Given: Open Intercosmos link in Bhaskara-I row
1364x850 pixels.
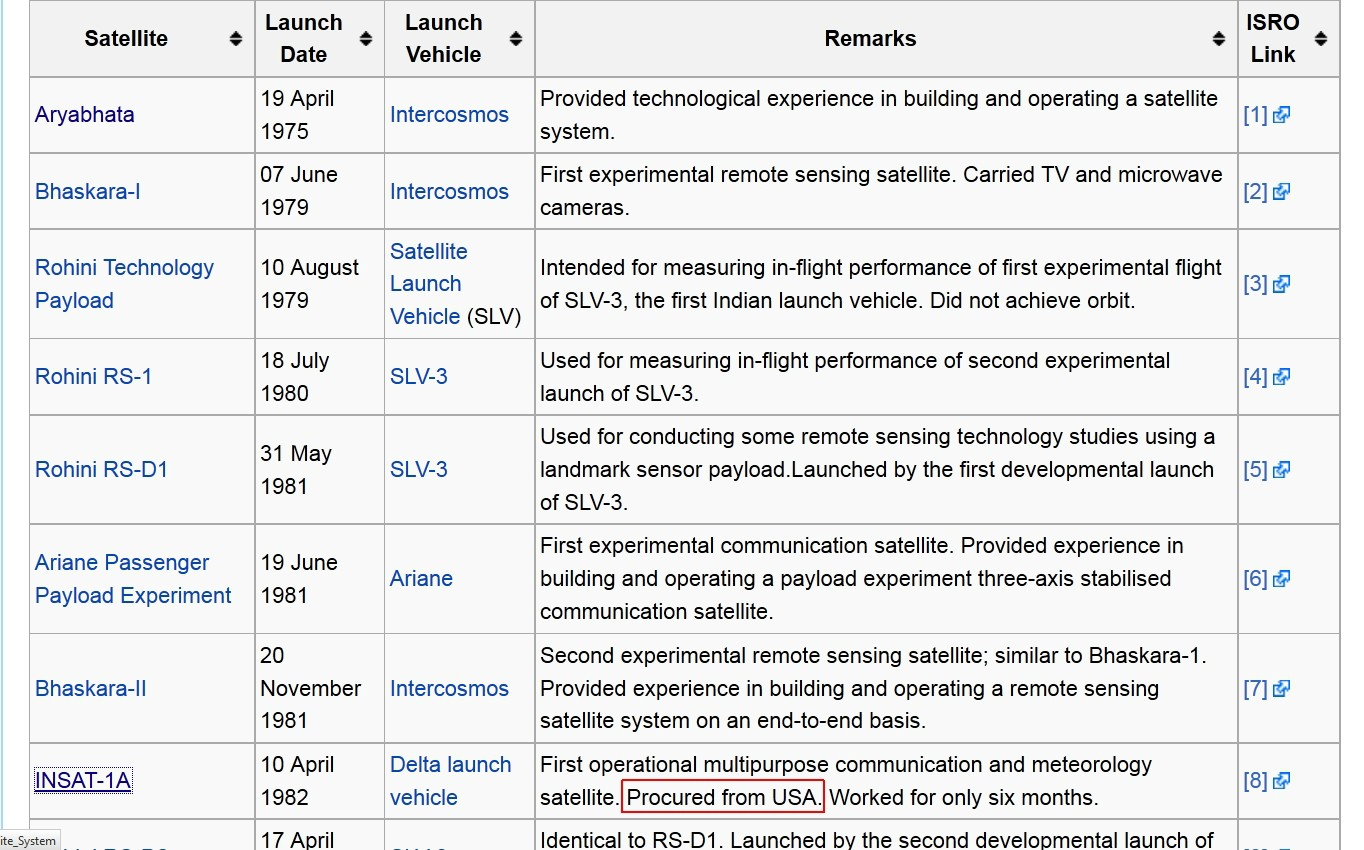Looking at the screenshot, I should (x=449, y=191).
